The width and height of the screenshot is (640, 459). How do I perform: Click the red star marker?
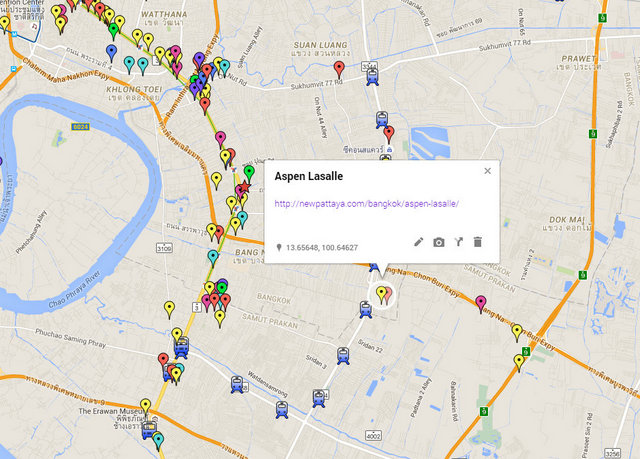point(244,187)
